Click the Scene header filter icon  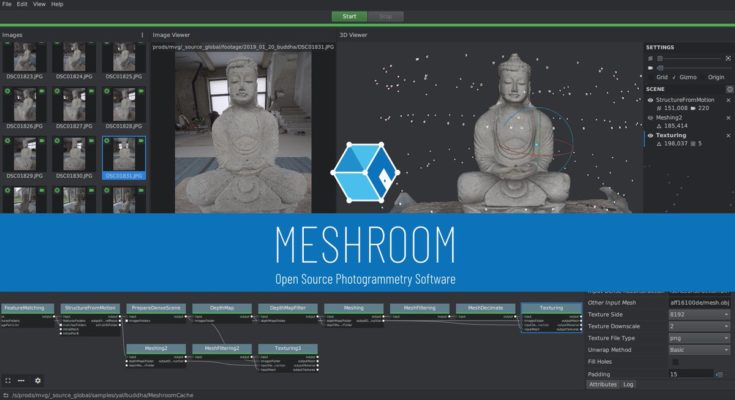pyautogui.click(x=729, y=89)
